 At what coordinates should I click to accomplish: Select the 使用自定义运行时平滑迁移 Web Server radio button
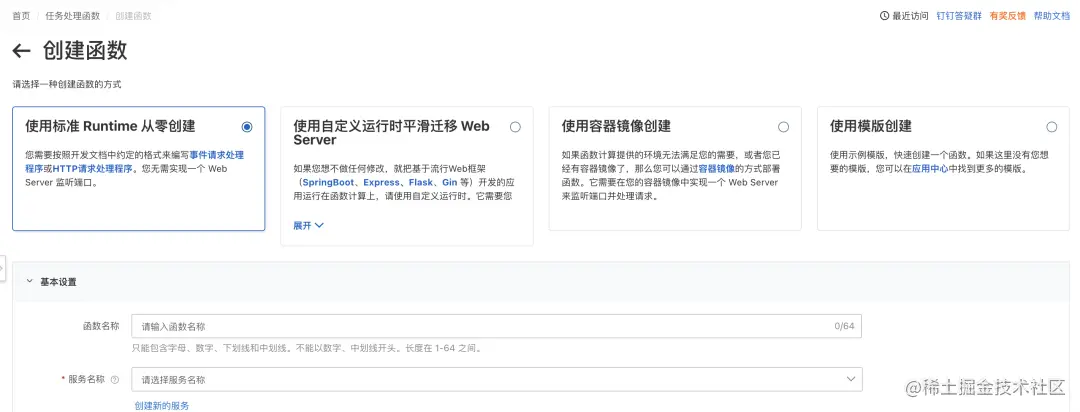click(x=515, y=127)
